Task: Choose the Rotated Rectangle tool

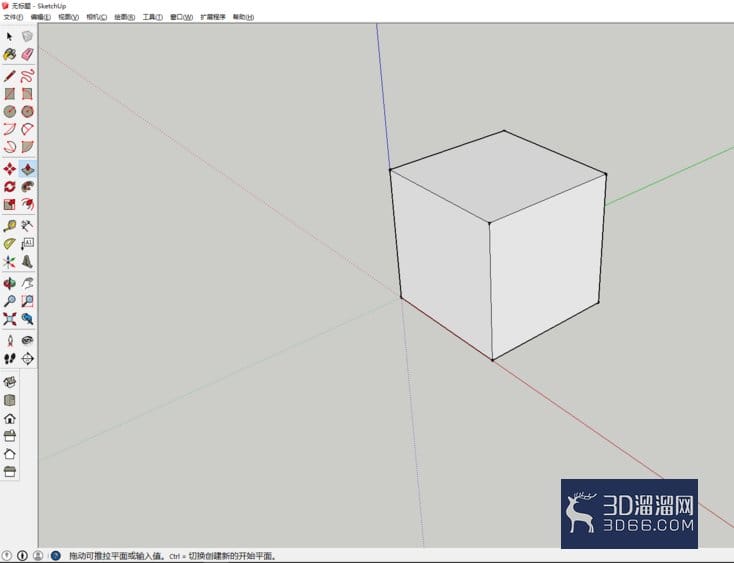Action: coord(27,94)
